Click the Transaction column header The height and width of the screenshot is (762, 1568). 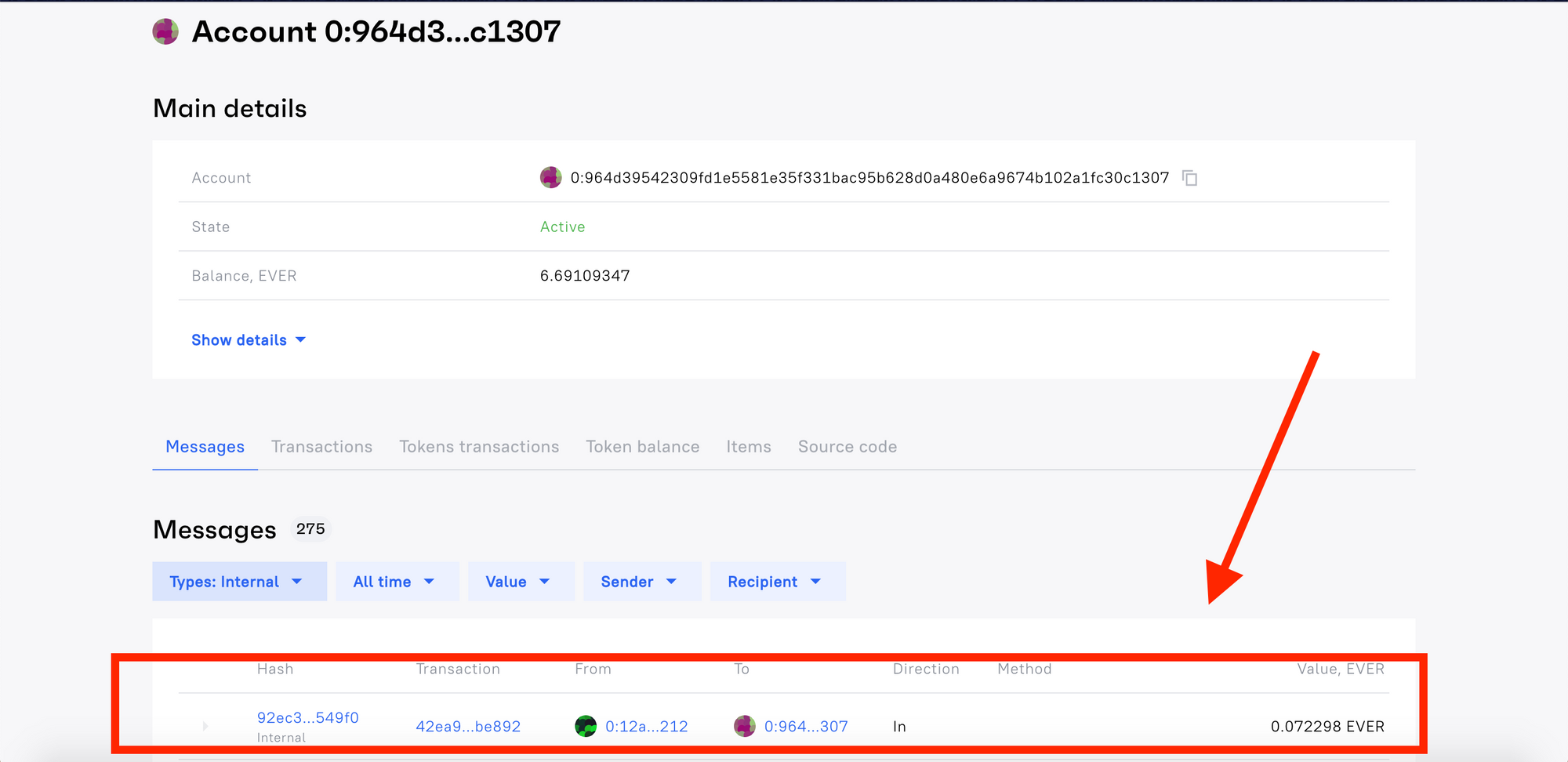point(458,669)
